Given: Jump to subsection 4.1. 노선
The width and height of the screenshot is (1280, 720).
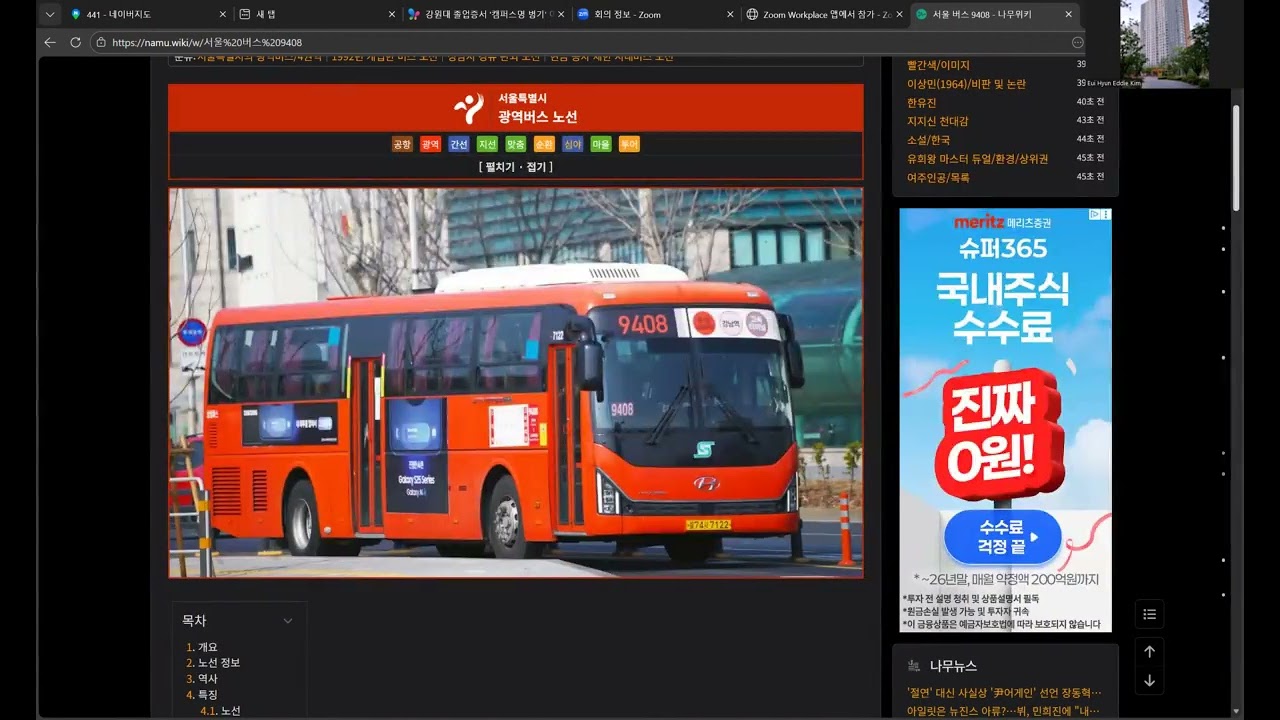Looking at the screenshot, I should tap(220, 711).
